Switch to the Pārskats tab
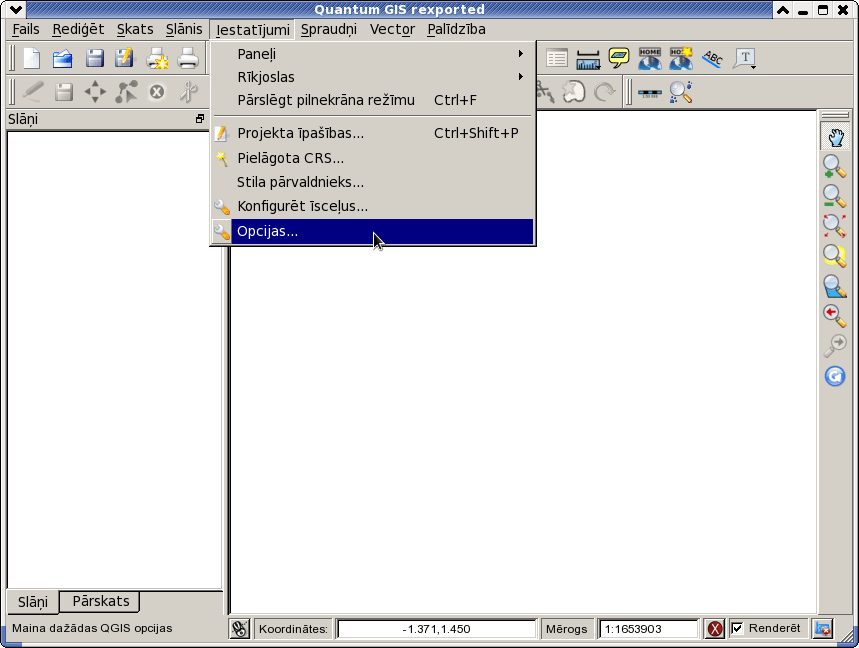 click(100, 601)
